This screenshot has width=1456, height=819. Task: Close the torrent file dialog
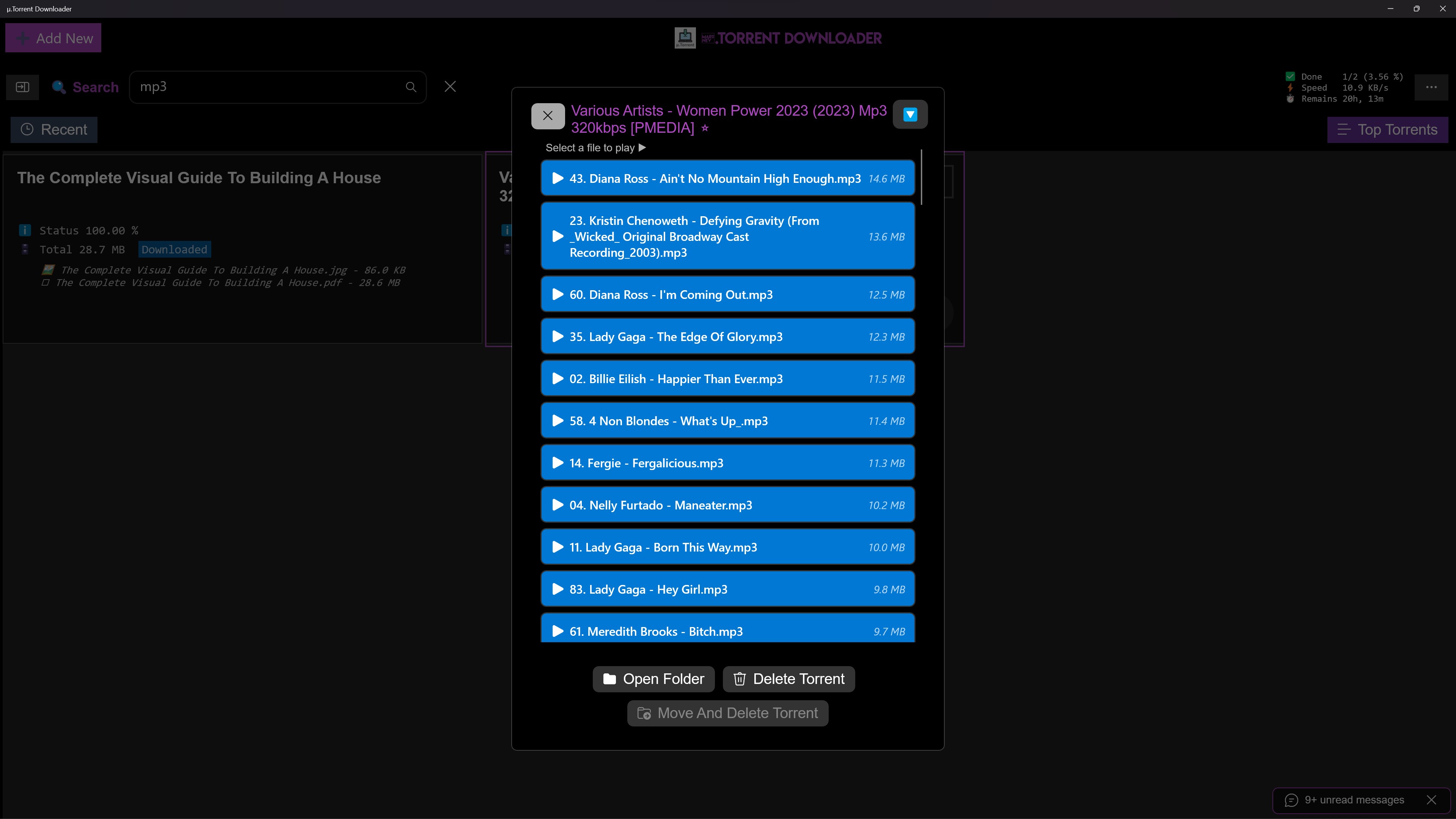pos(547,116)
